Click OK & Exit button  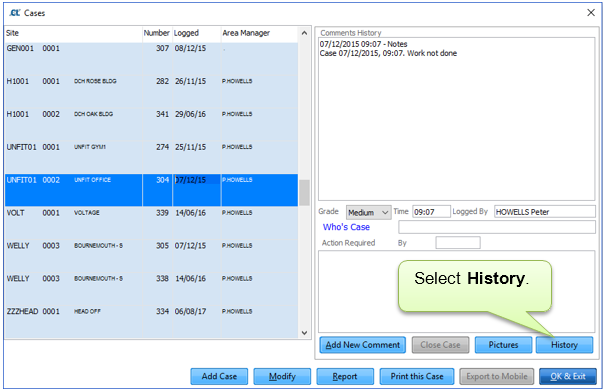[568, 376]
